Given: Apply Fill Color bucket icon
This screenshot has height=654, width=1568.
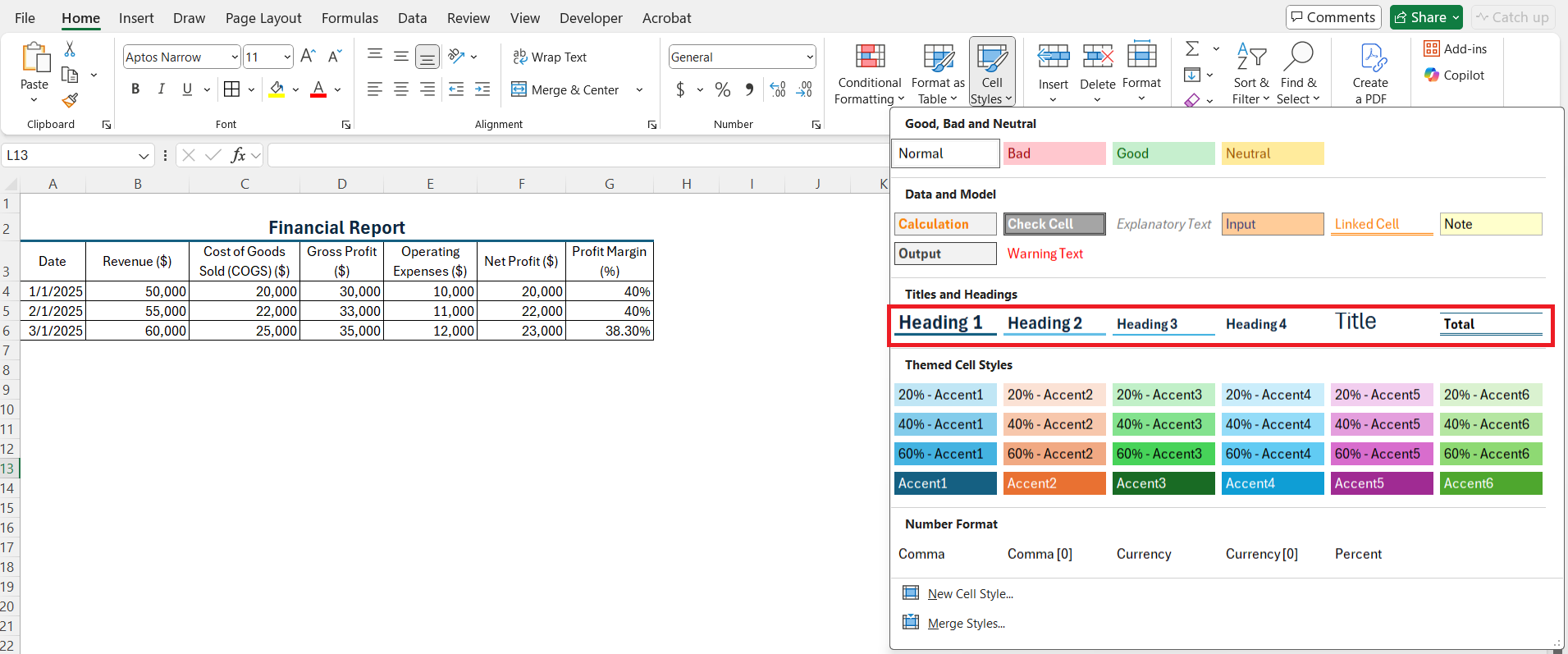Looking at the screenshot, I should pyautogui.click(x=277, y=89).
